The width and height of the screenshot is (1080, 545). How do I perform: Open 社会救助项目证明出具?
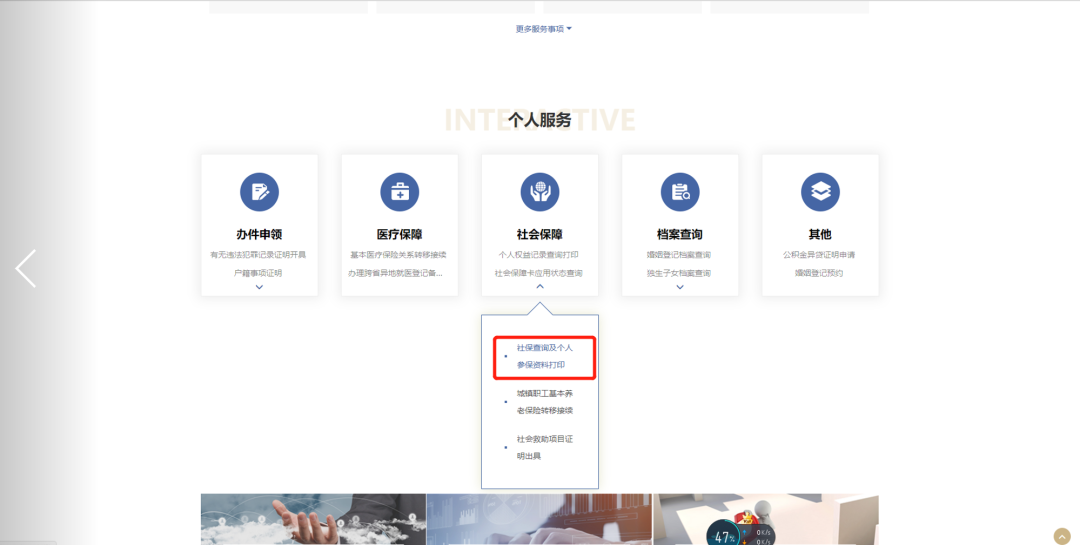(544, 447)
